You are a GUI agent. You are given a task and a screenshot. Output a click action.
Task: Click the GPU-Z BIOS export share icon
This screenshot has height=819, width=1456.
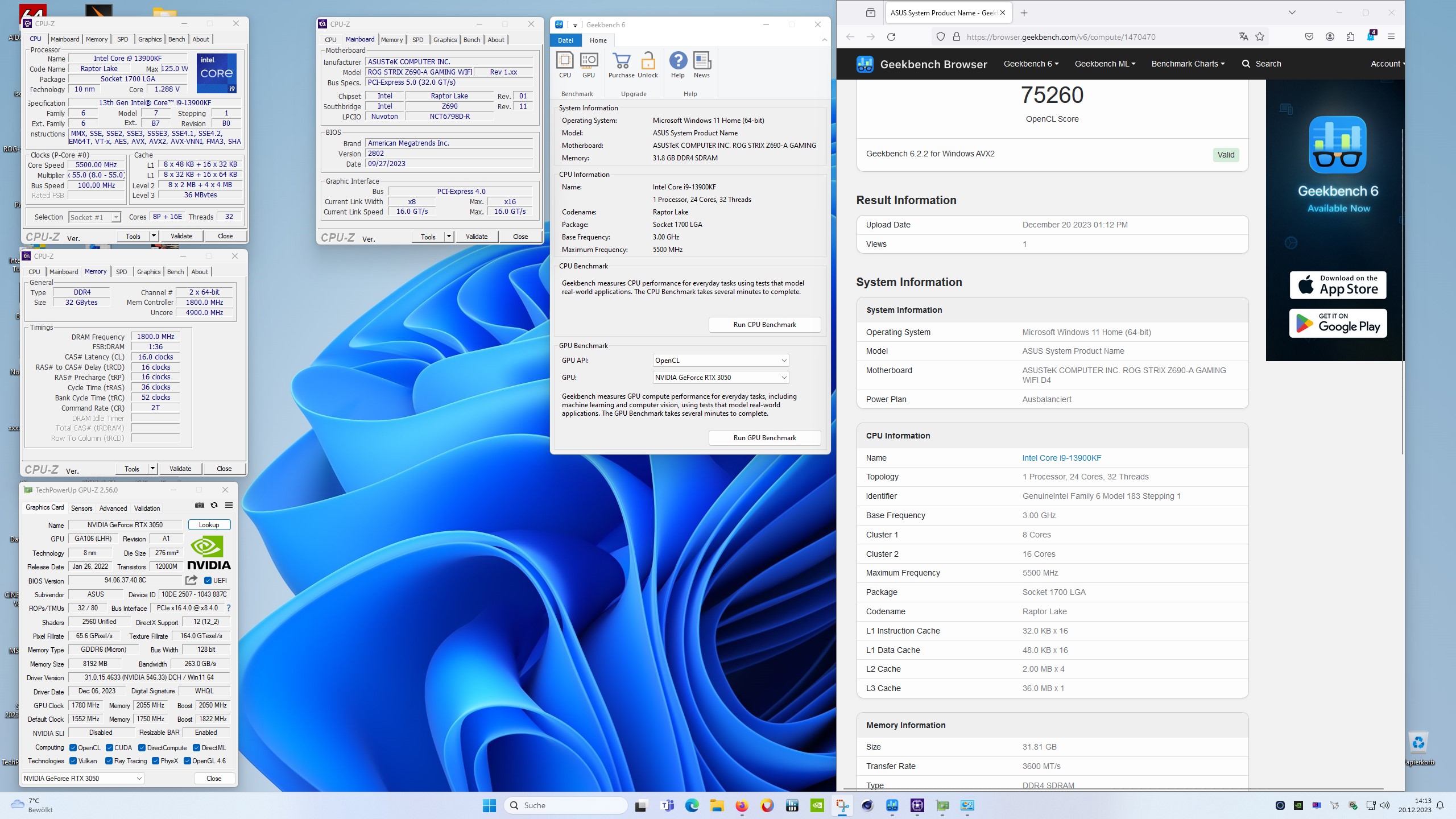[x=191, y=580]
